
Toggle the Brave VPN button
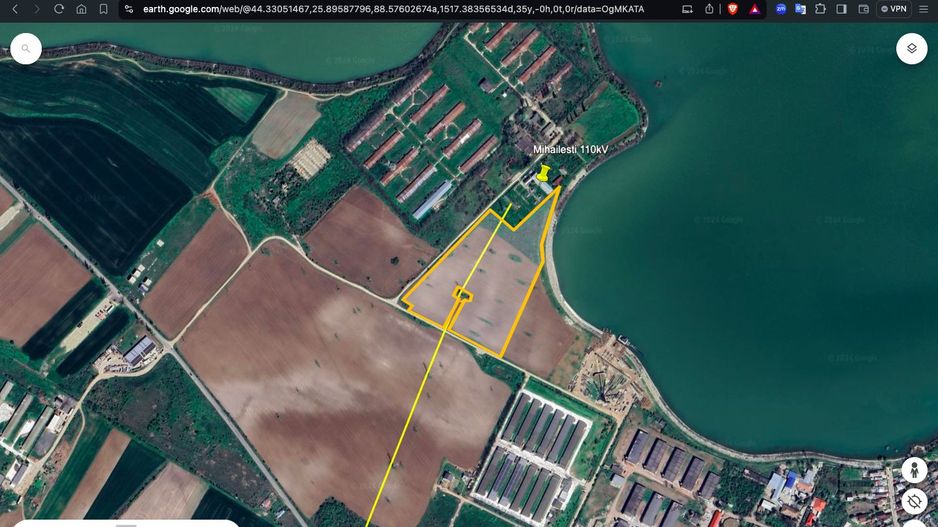pos(893,9)
